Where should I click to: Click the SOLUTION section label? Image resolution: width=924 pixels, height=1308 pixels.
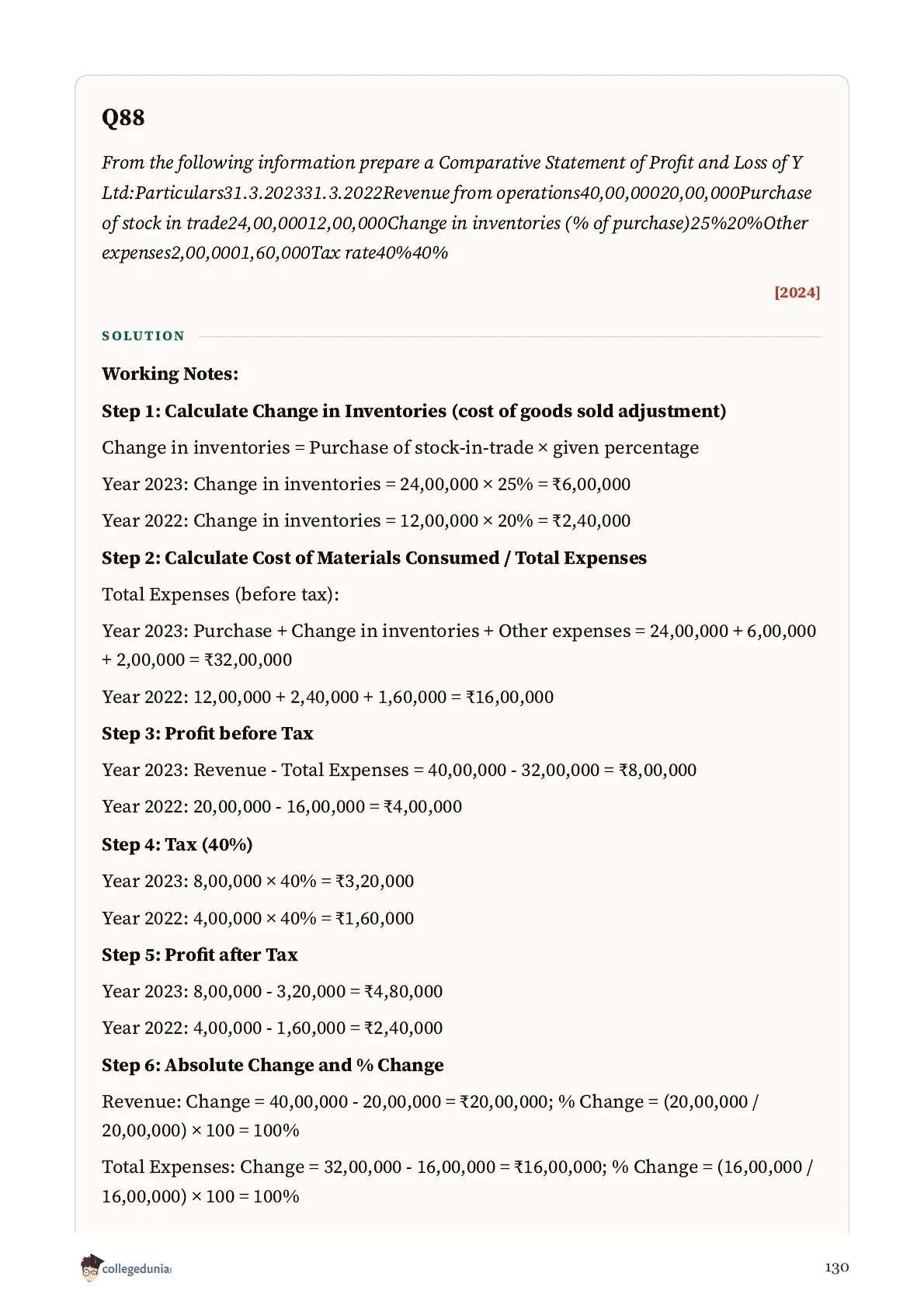point(144,336)
